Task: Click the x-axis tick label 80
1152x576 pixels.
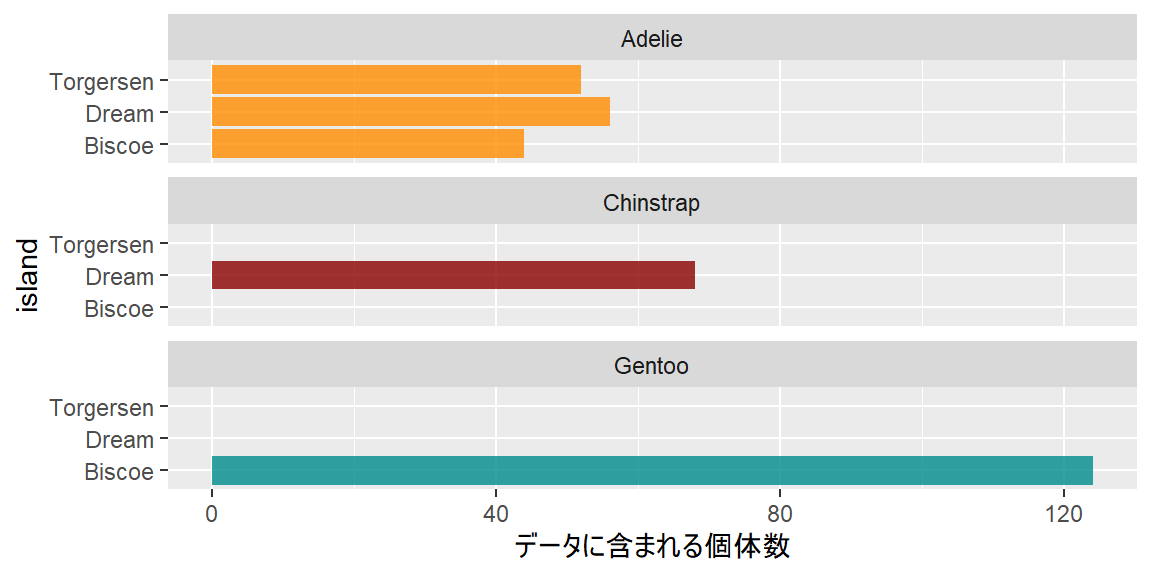Action: tap(780, 515)
